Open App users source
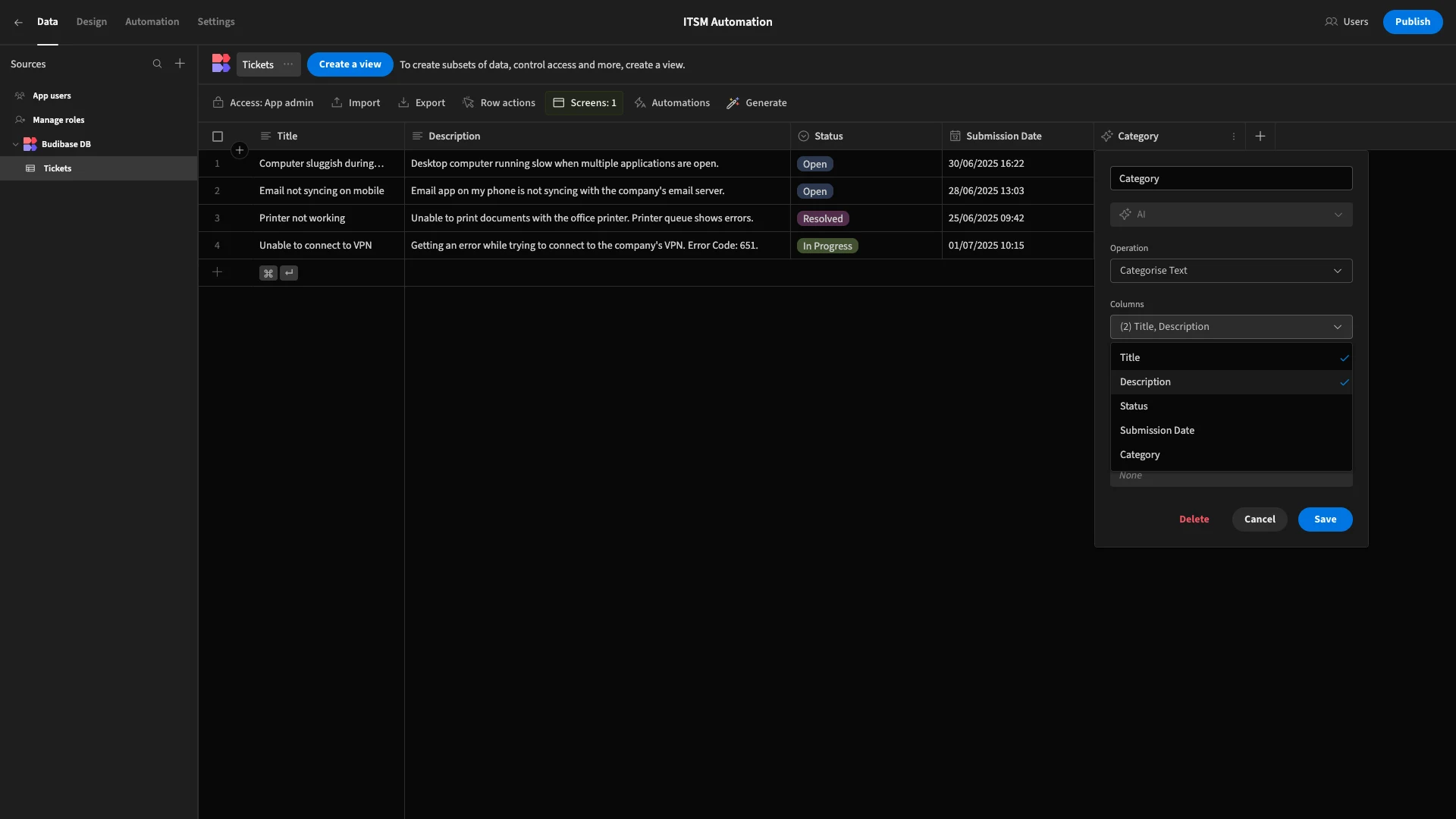The image size is (1456, 819). (52, 96)
